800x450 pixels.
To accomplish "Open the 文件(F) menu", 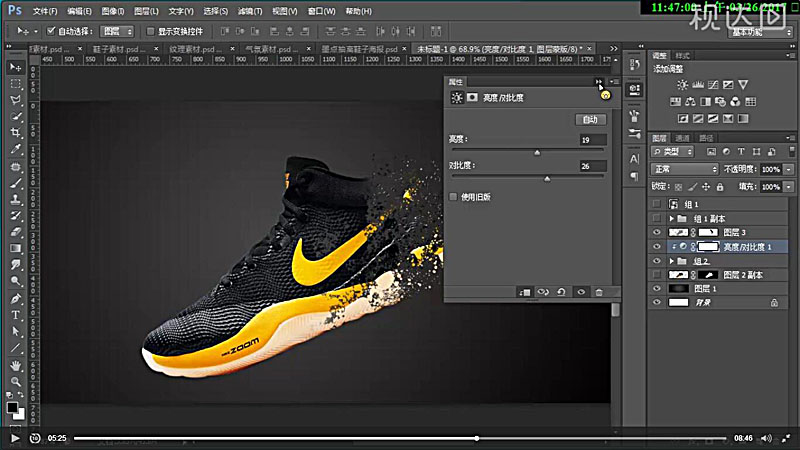I will [45, 11].
